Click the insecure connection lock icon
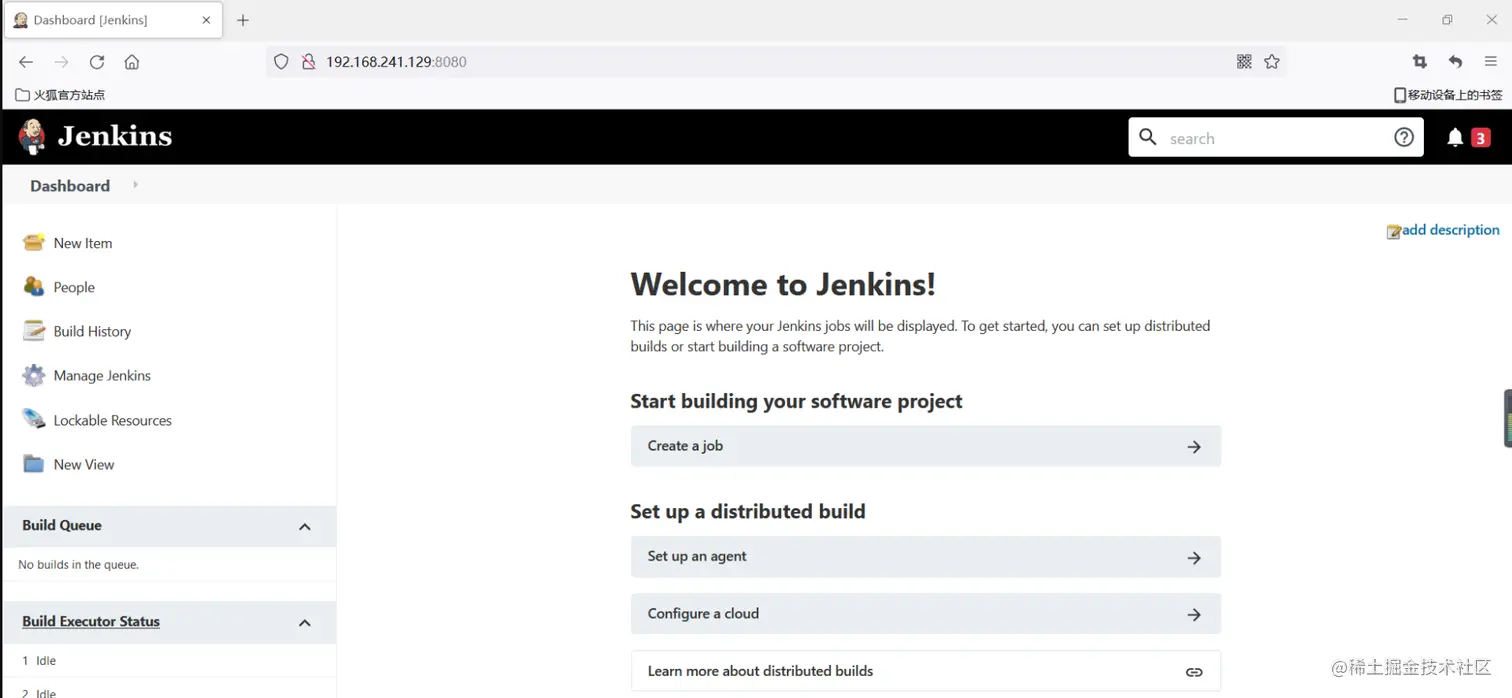The height and width of the screenshot is (698, 1512). (x=308, y=62)
